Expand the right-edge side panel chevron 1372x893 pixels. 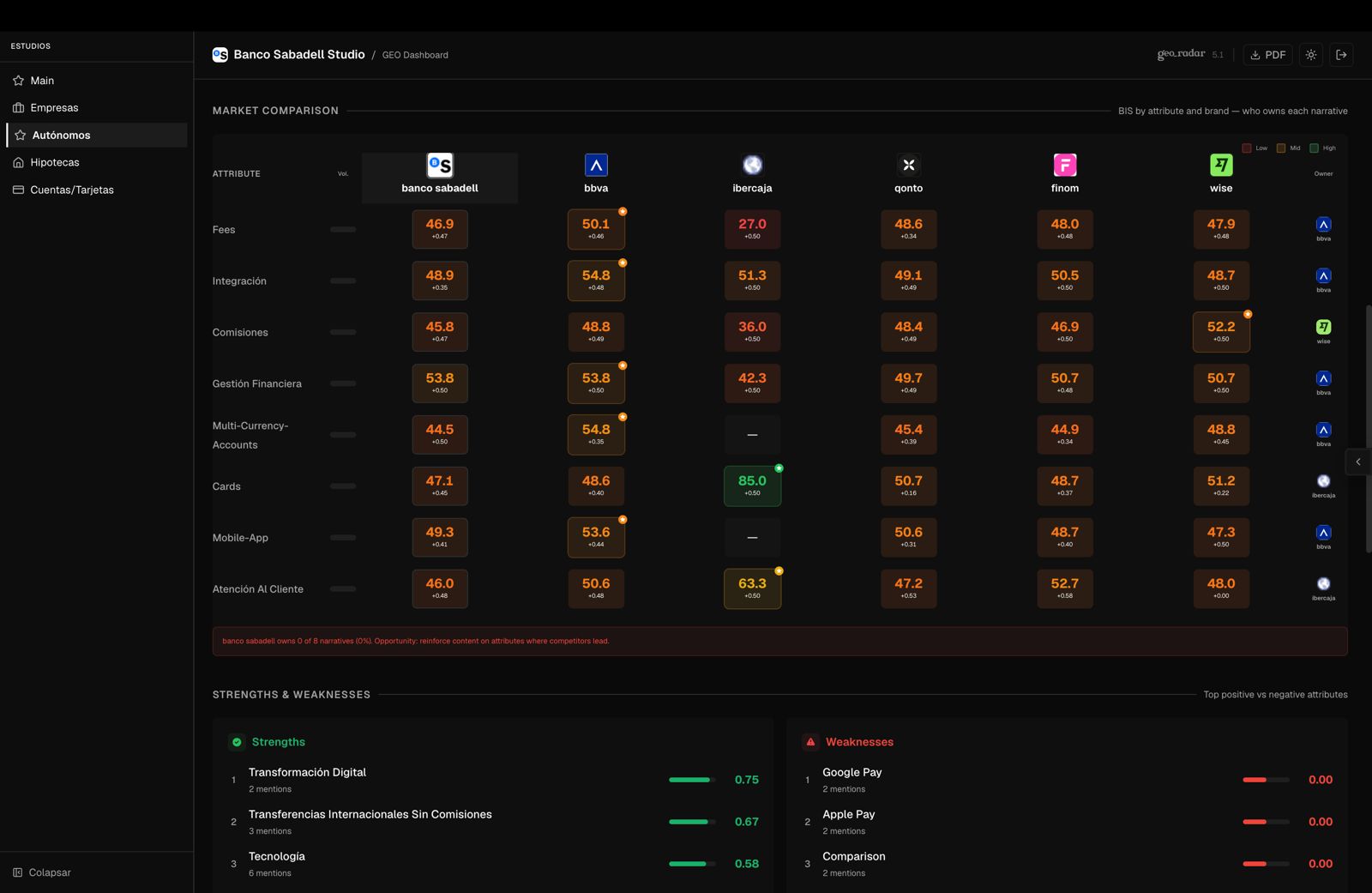pos(1358,462)
